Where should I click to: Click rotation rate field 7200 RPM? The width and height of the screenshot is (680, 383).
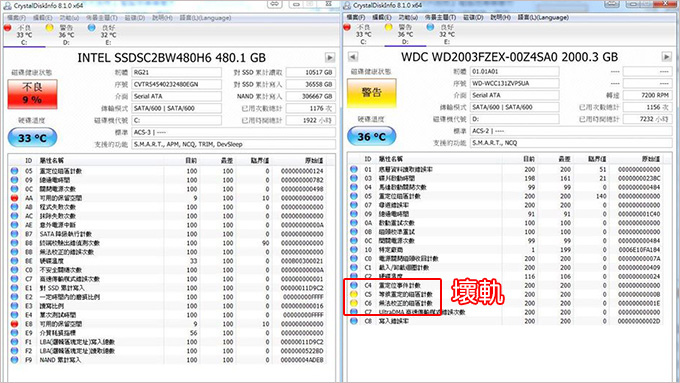coord(647,95)
